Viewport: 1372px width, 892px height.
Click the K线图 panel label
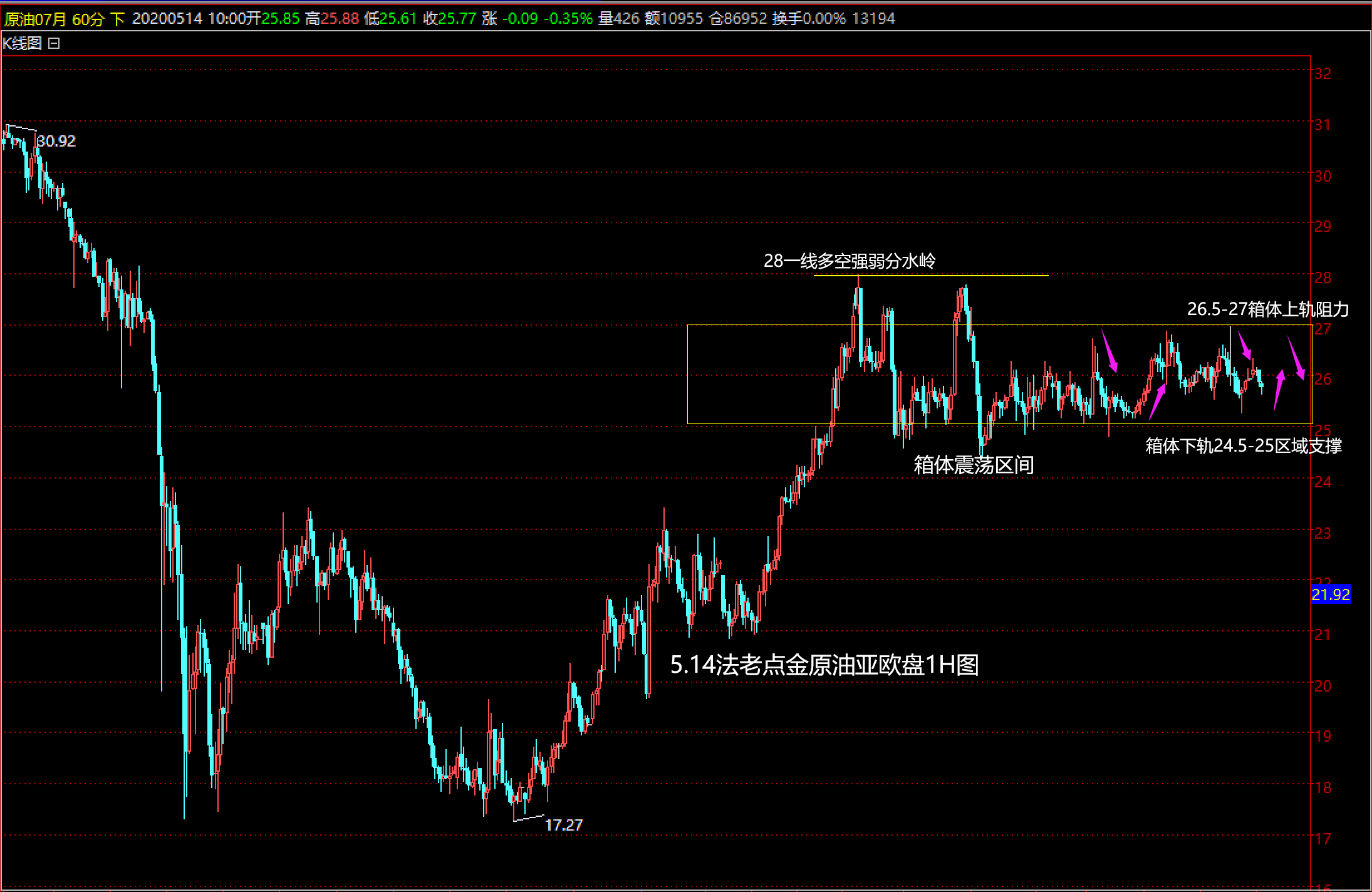tap(22, 43)
